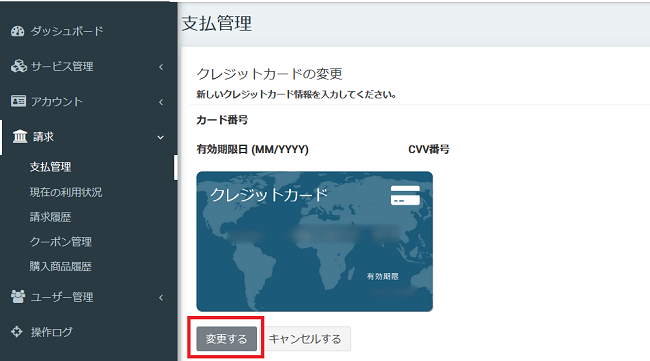Click the アカウント ID card icon
Screen dimensions: 650x361
[18, 101]
